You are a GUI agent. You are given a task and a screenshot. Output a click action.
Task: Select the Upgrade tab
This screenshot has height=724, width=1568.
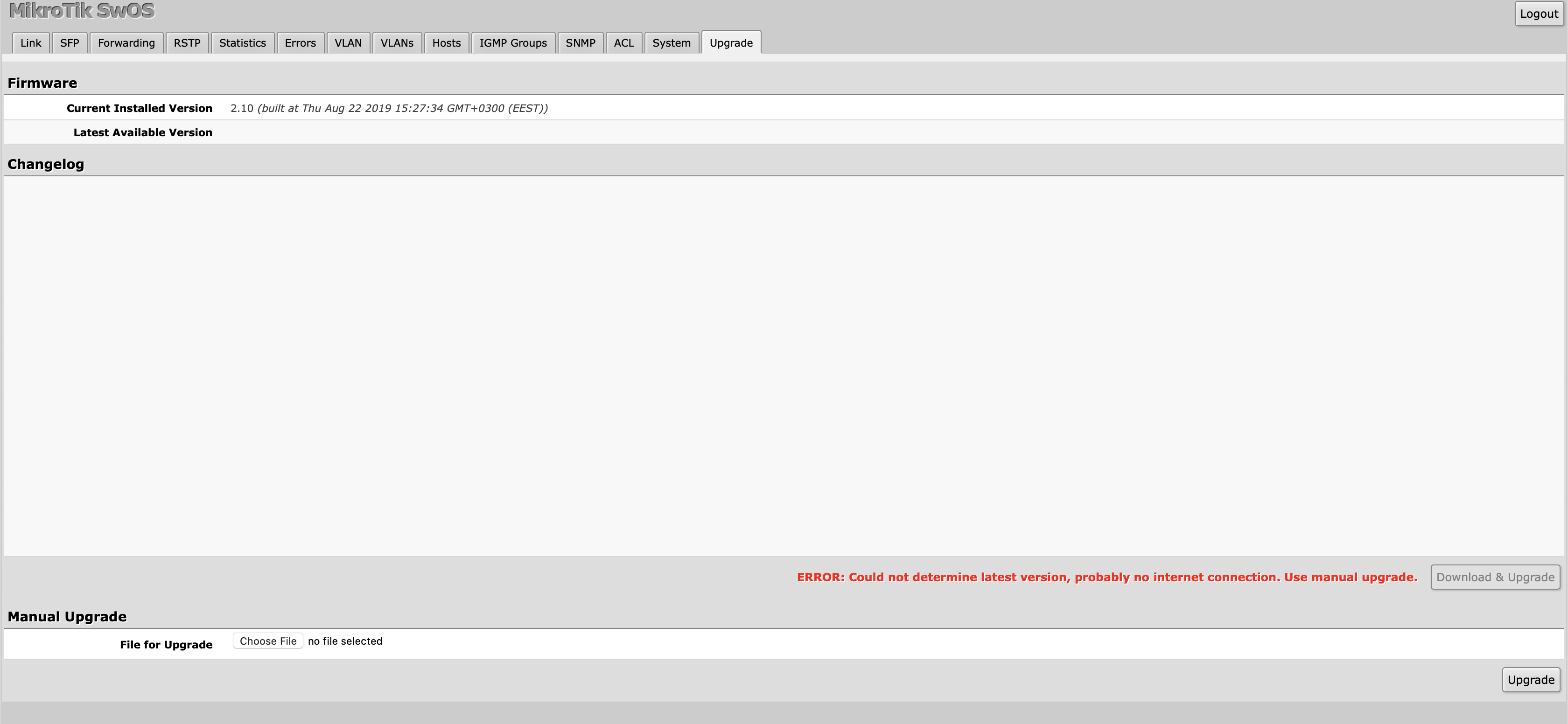[731, 42]
